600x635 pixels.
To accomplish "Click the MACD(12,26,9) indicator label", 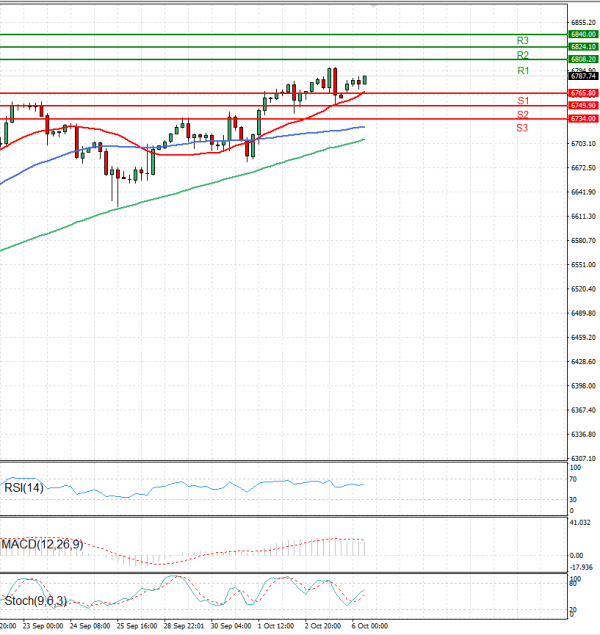I will (42, 544).
